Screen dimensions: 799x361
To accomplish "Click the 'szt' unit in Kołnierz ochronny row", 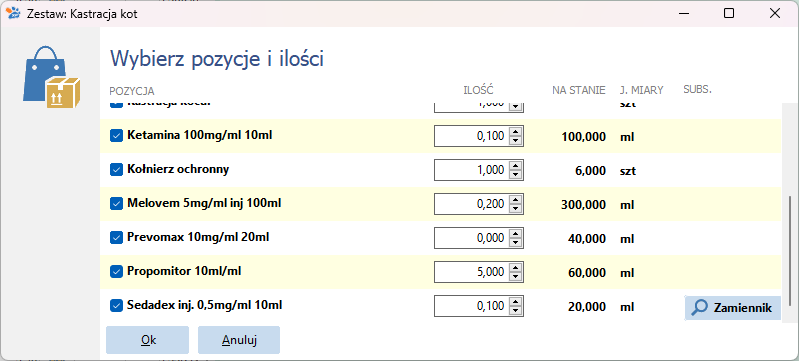I will click(628, 171).
